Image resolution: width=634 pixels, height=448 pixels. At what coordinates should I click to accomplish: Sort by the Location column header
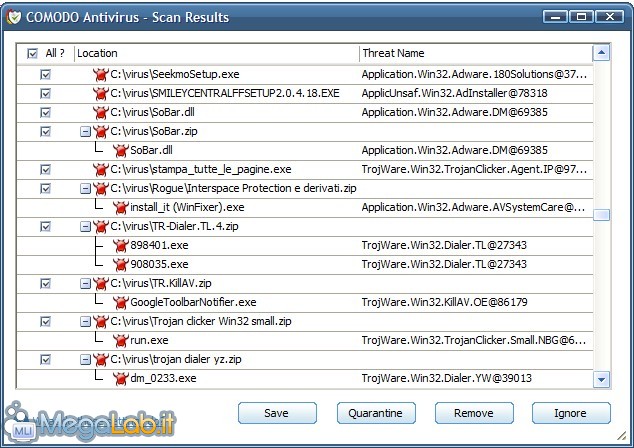click(217, 53)
